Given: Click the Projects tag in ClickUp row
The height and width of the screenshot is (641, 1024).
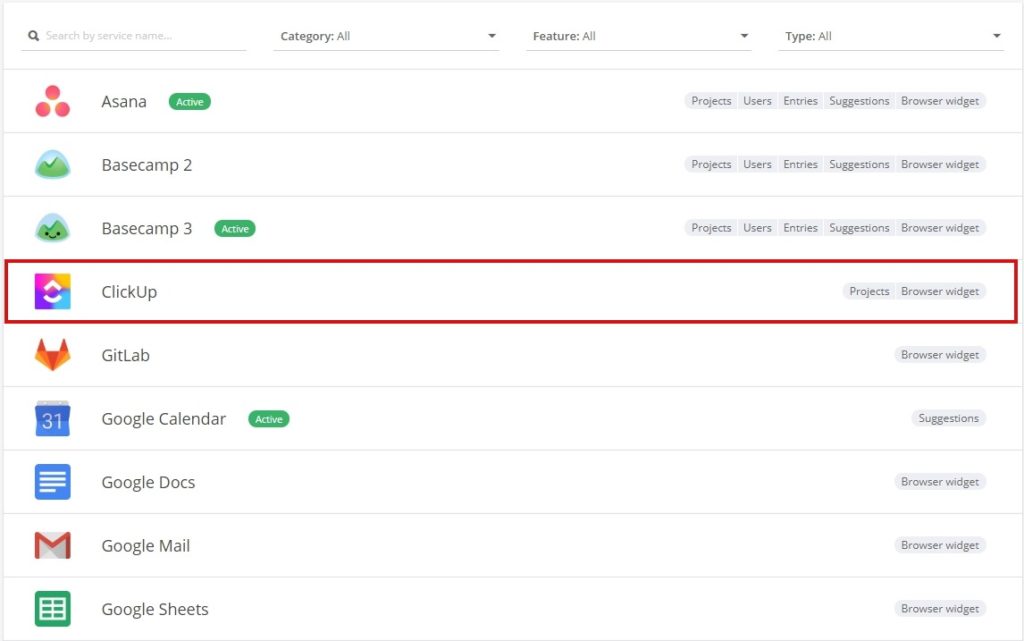Looking at the screenshot, I should [x=869, y=291].
